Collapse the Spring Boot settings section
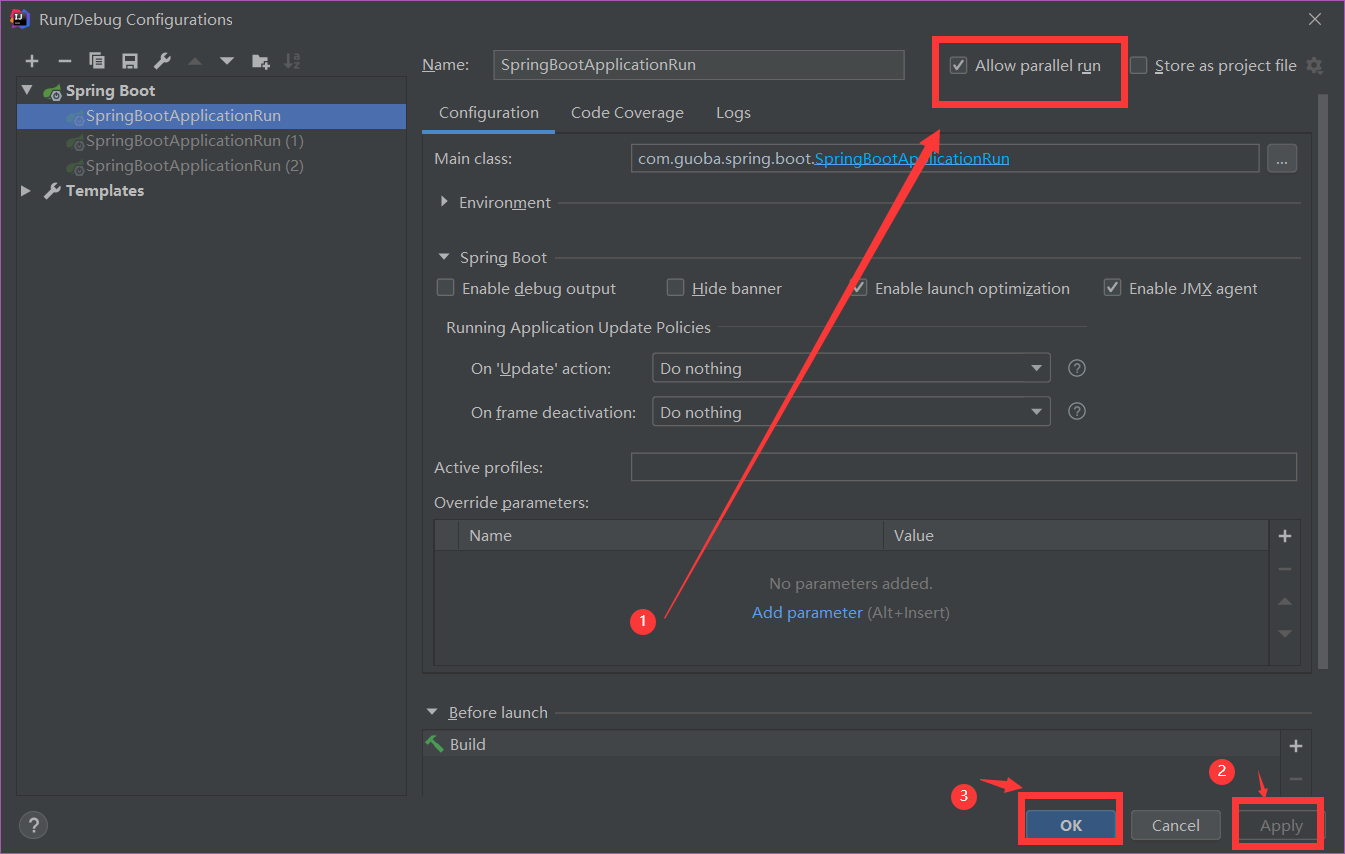This screenshot has width=1345, height=854. click(445, 257)
